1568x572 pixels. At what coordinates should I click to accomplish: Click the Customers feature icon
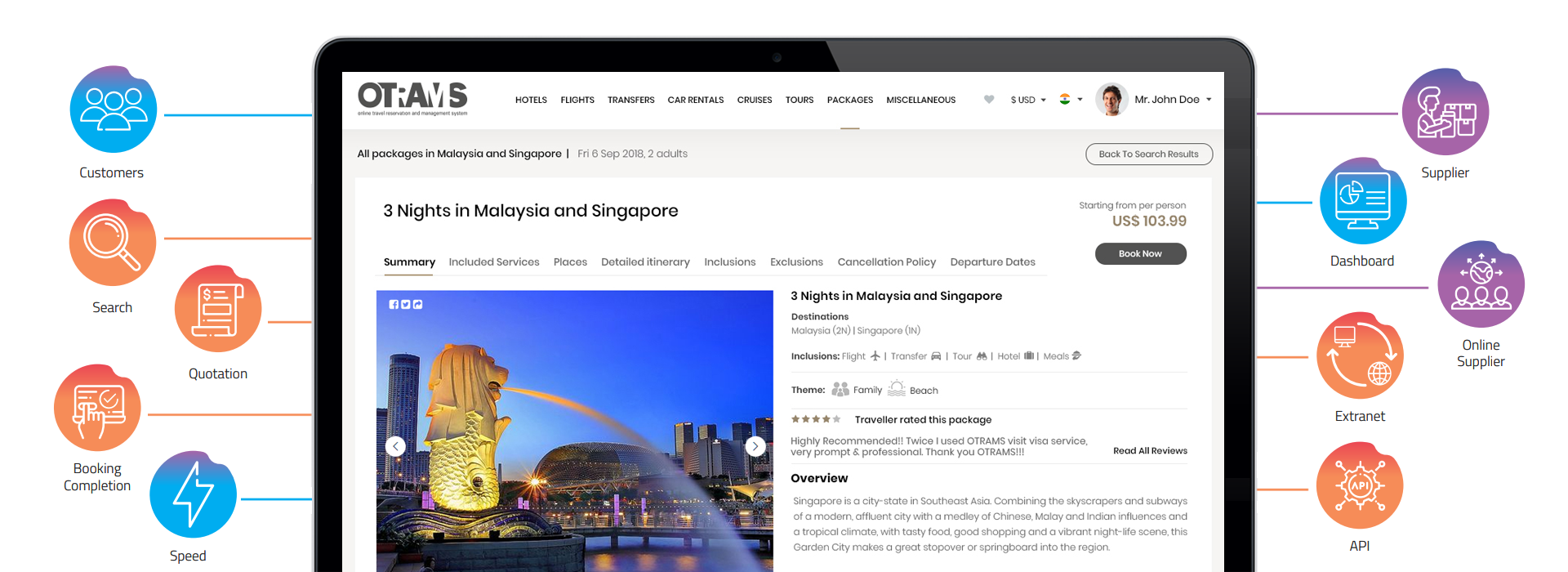[x=113, y=109]
